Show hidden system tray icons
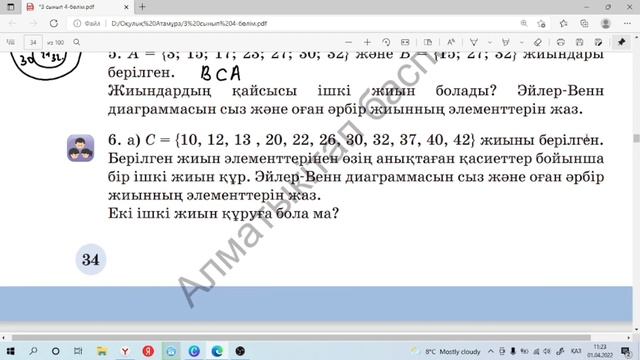640x360 pixels. [x=491, y=351]
